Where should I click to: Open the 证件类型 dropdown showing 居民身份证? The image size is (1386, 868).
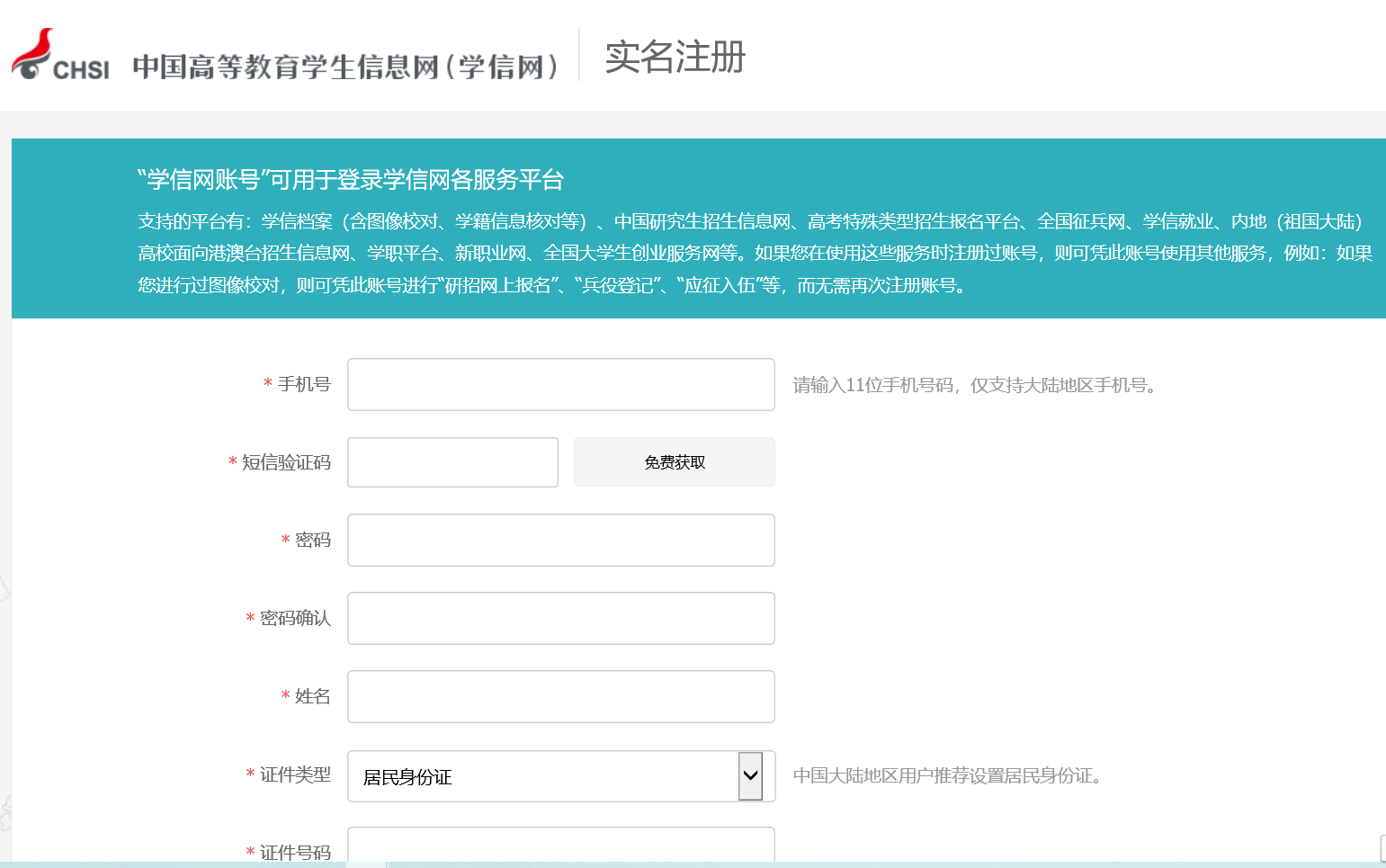tap(560, 776)
